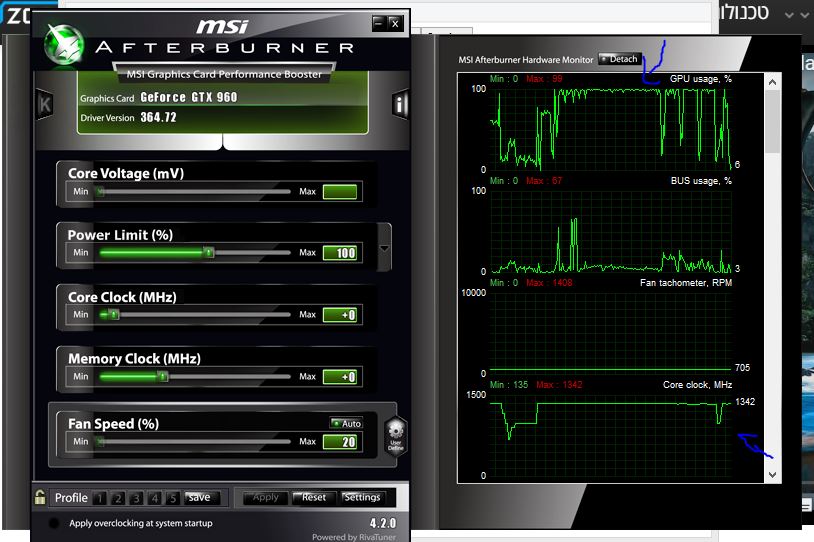Open the information i side button

[x=400, y=104]
